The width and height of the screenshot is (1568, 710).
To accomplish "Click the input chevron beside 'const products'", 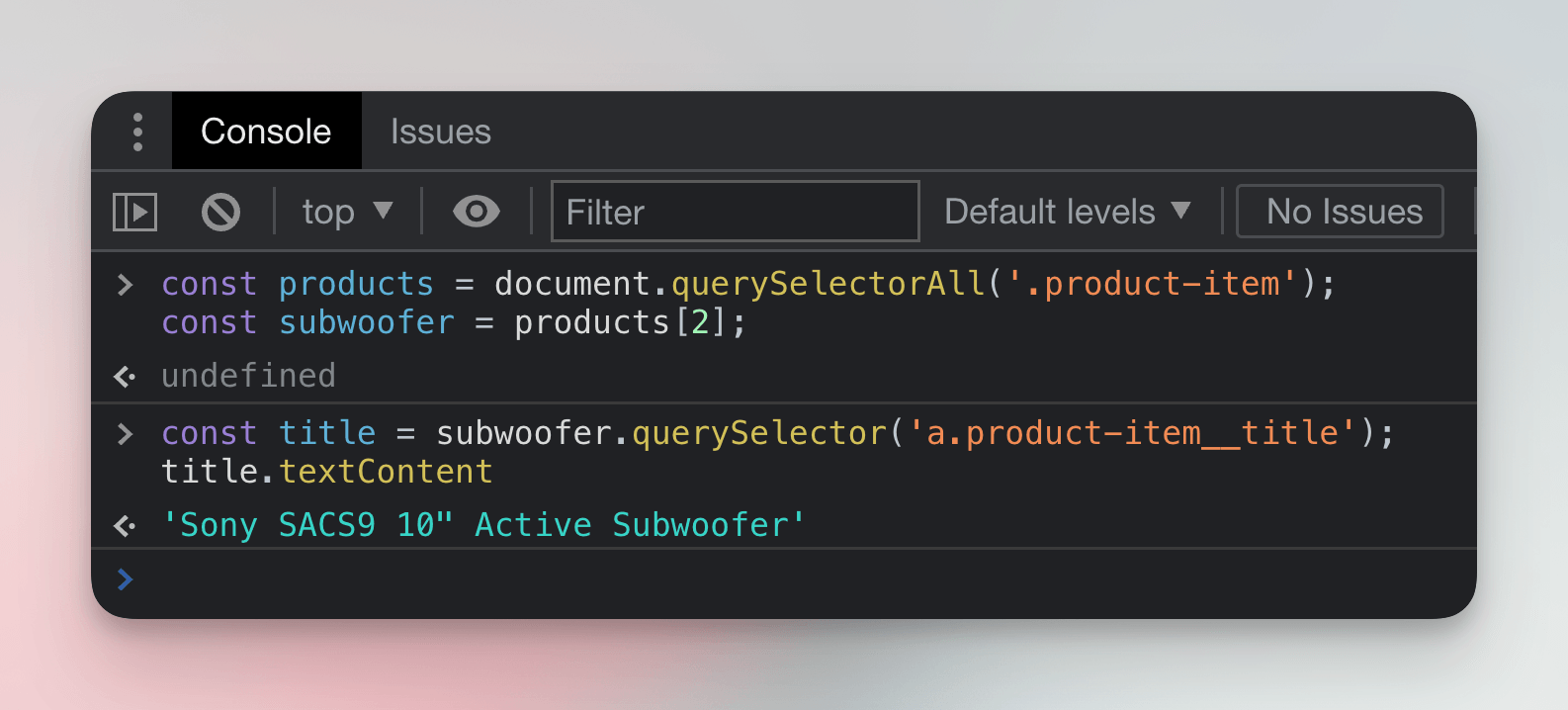I will coord(125,285).
